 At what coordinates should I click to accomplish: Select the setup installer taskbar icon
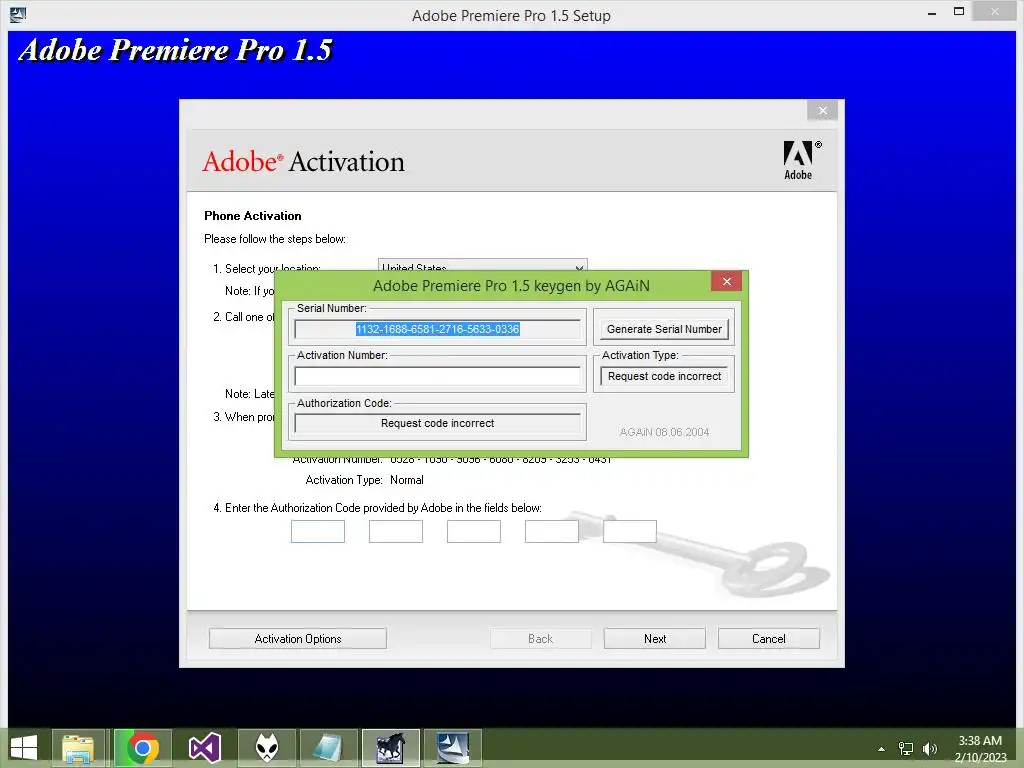click(453, 748)
